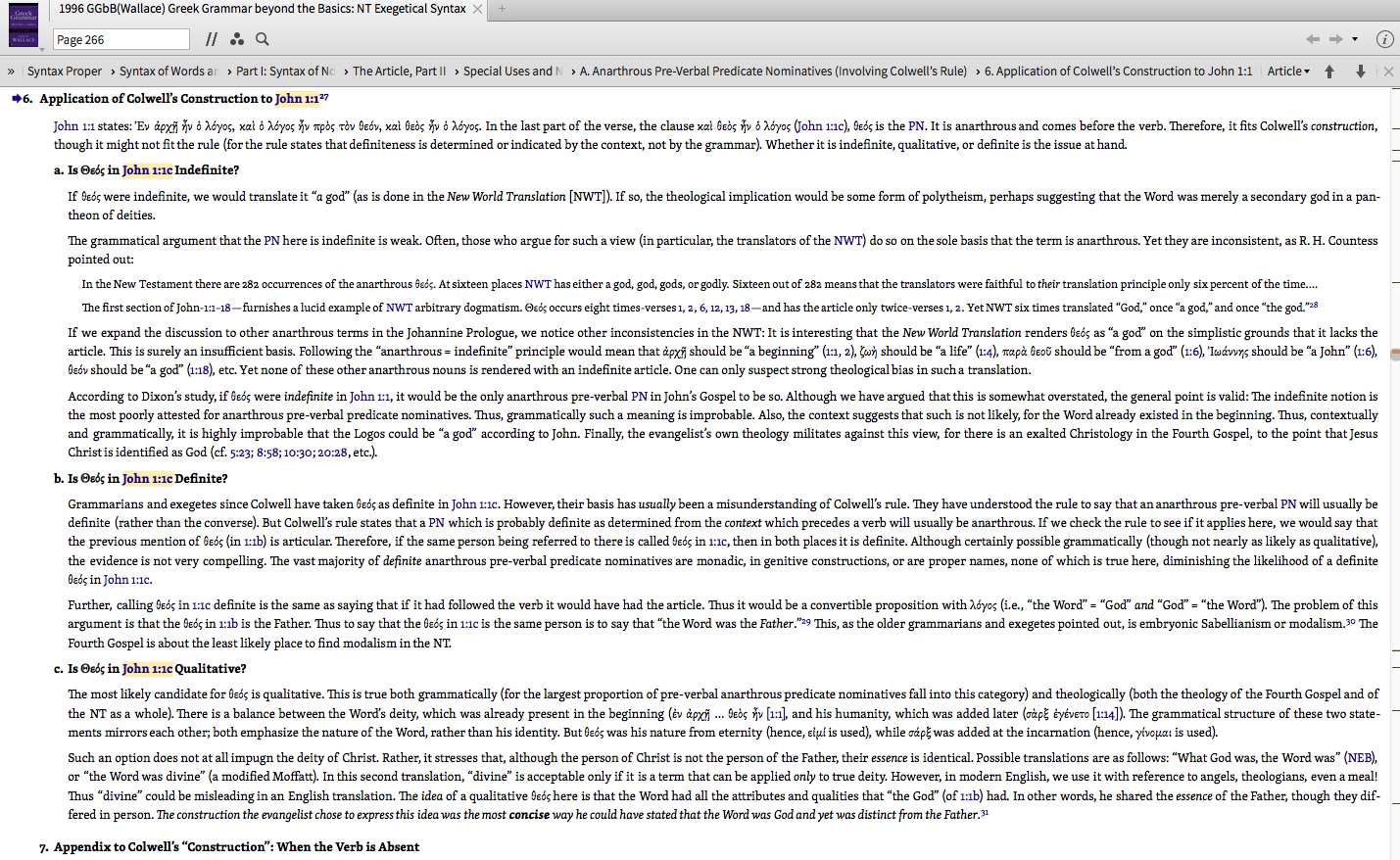1400x860 pixels.
Task: Open the NEB abbreviation link
Action: pos(1359,758)
